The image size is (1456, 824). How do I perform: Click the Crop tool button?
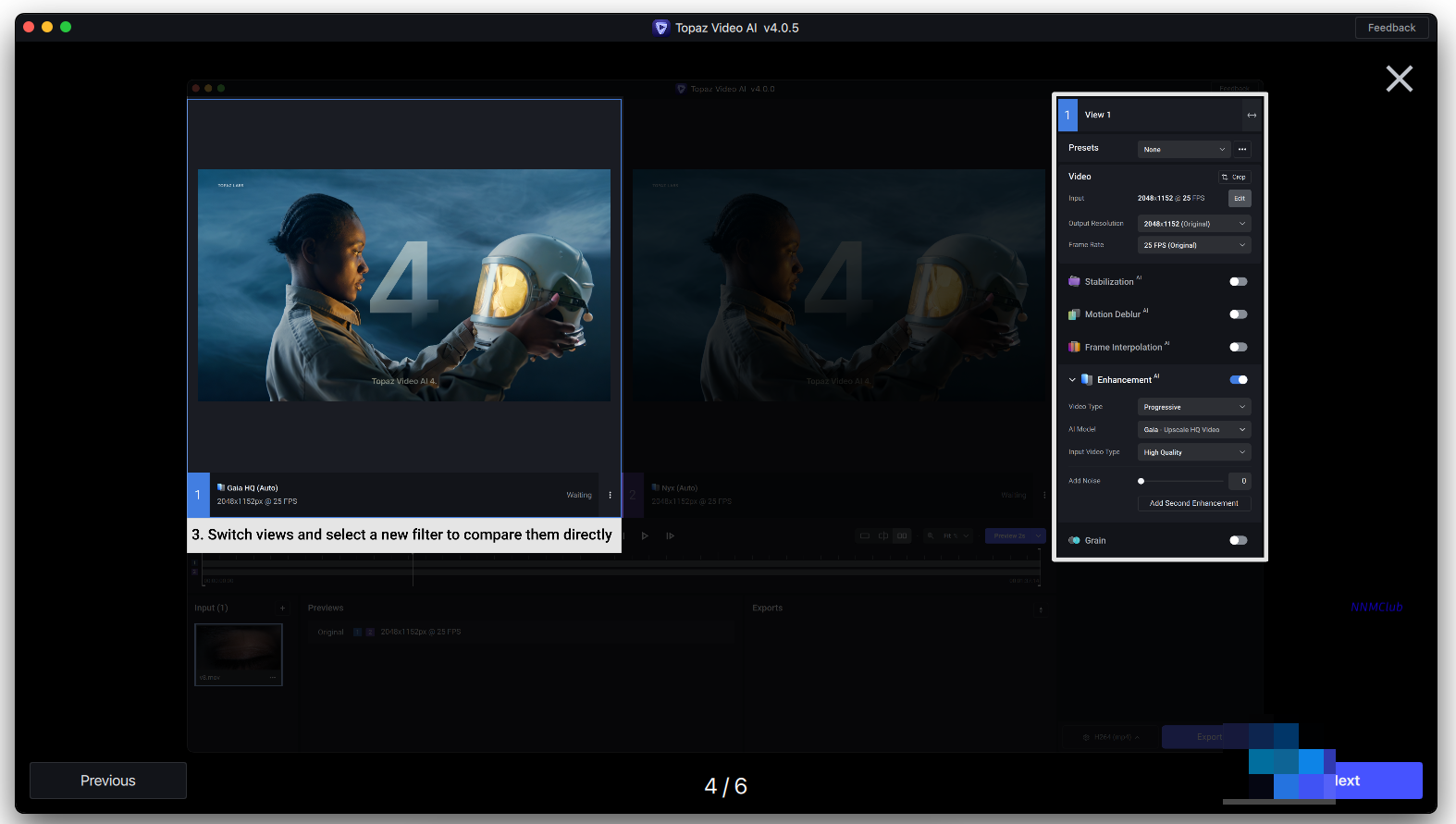pos(1235,177)
